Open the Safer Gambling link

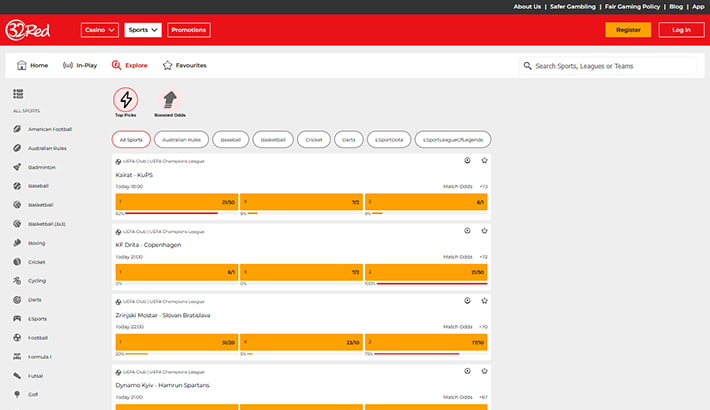click(x=573, y=6)
